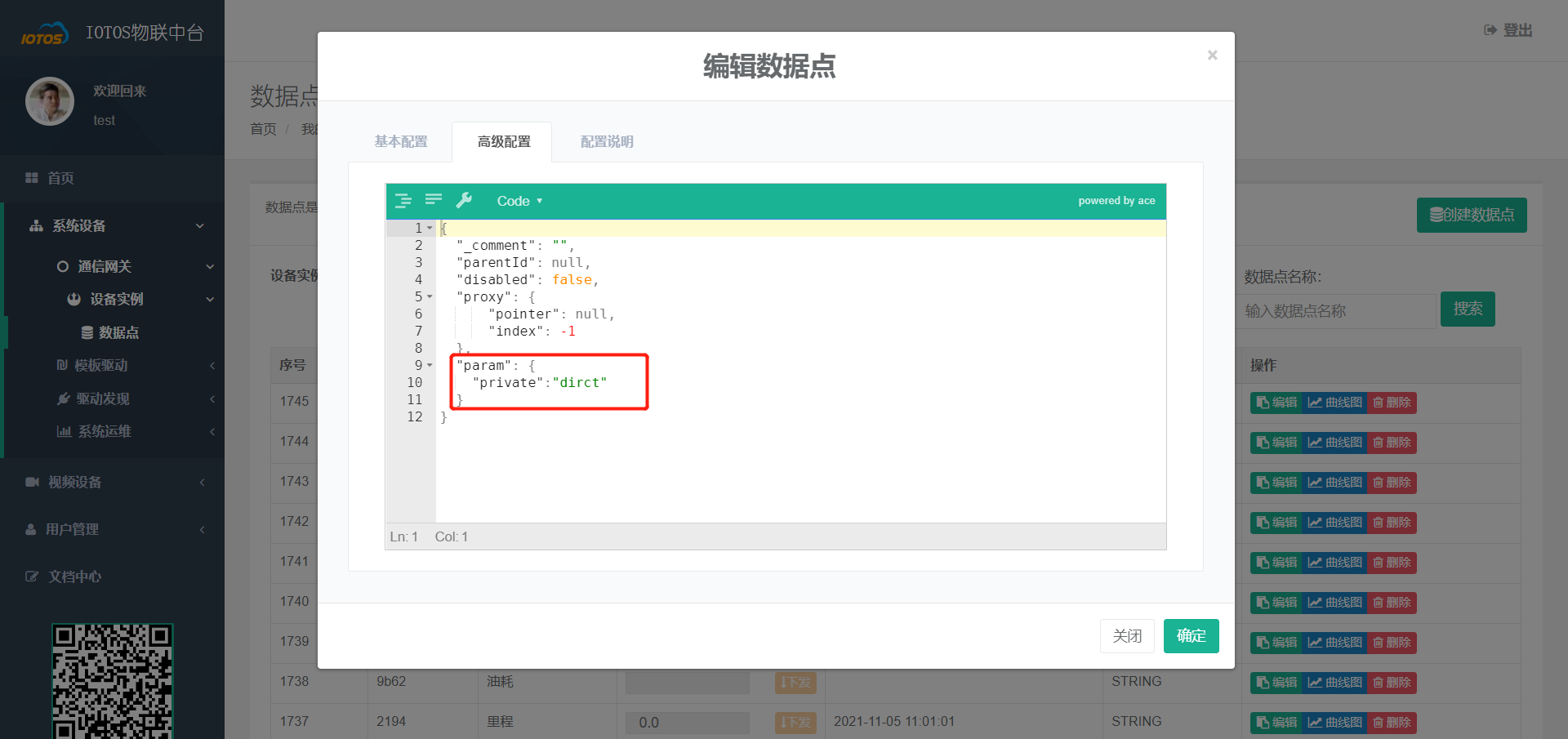Click the user avatar picture

[50, 101]
